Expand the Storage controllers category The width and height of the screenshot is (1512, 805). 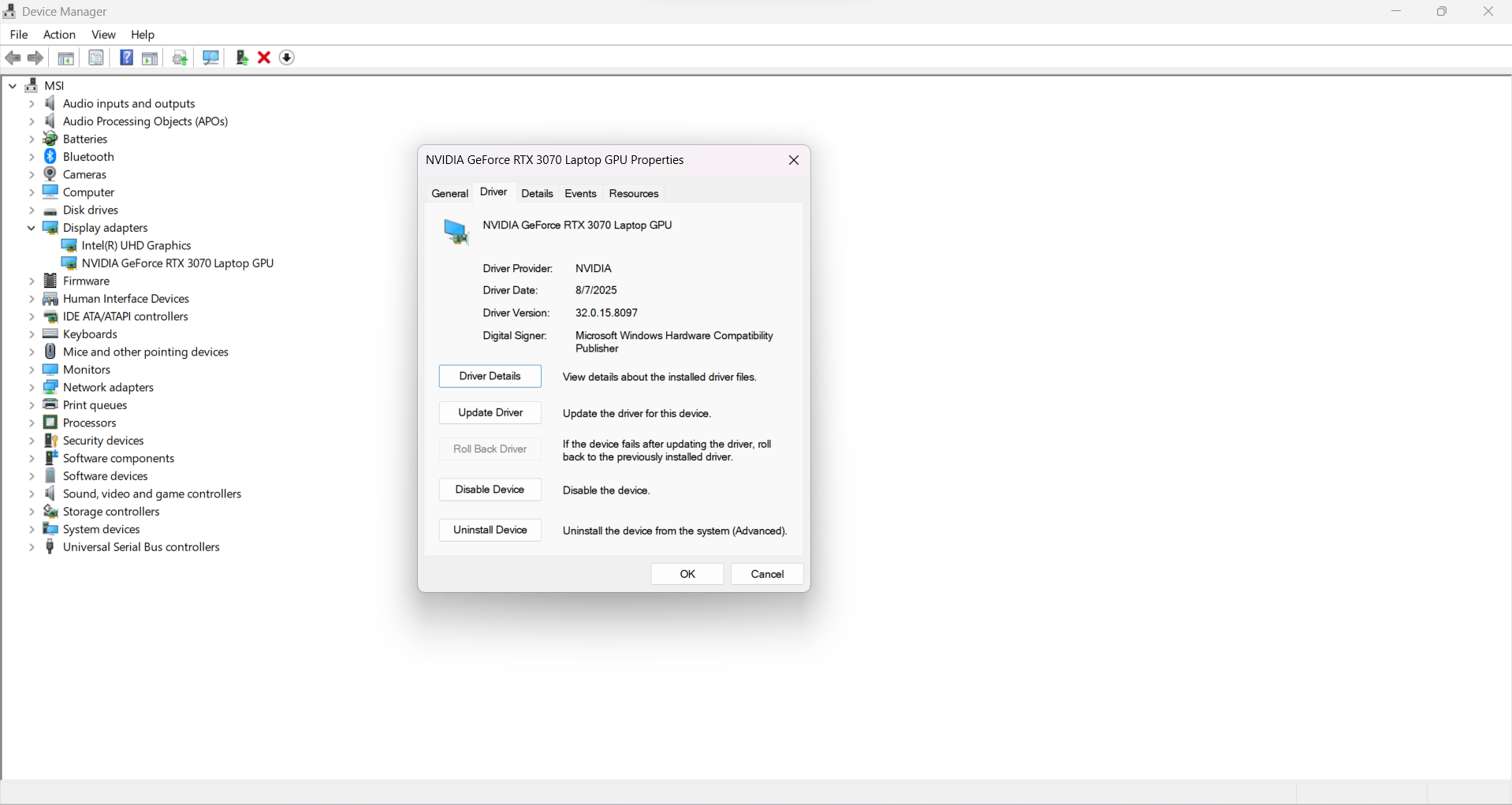(32, 512)
